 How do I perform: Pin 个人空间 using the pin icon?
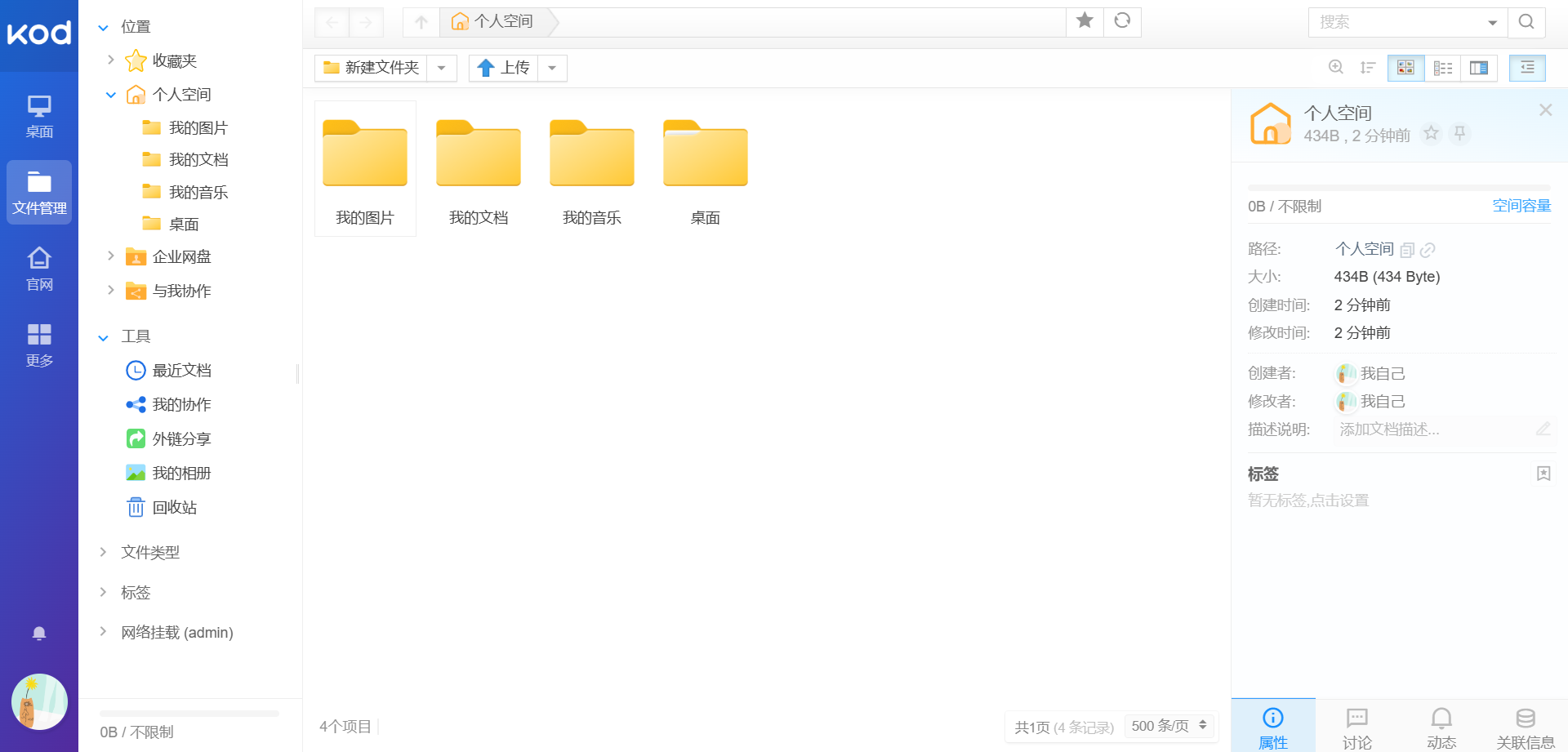point(1459,133)
